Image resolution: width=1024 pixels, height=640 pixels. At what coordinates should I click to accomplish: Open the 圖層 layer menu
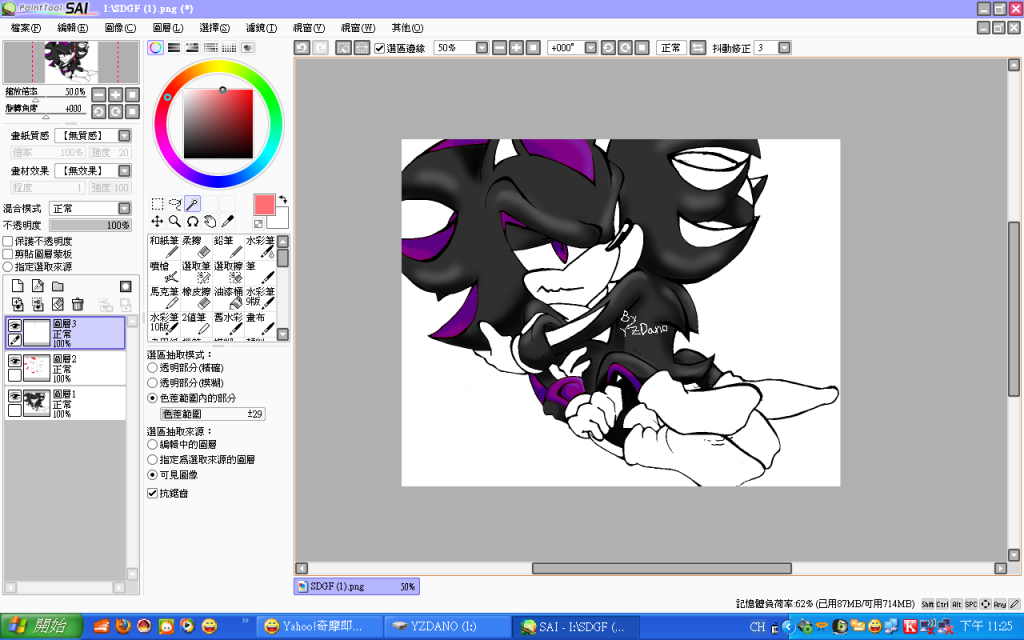pos(166,27)
